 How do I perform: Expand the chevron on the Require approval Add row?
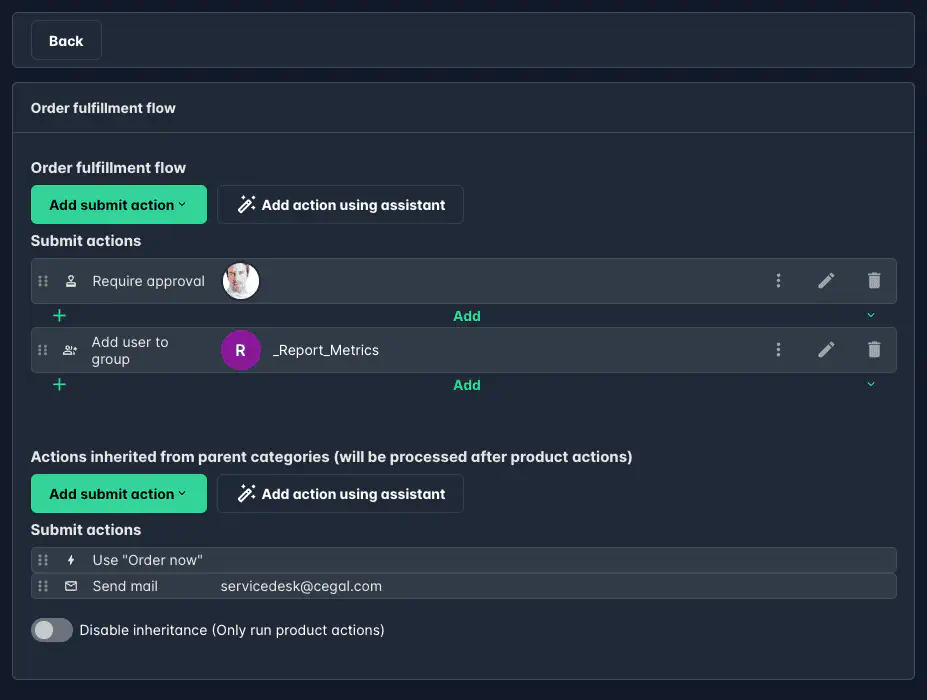(x=870, y=314)
